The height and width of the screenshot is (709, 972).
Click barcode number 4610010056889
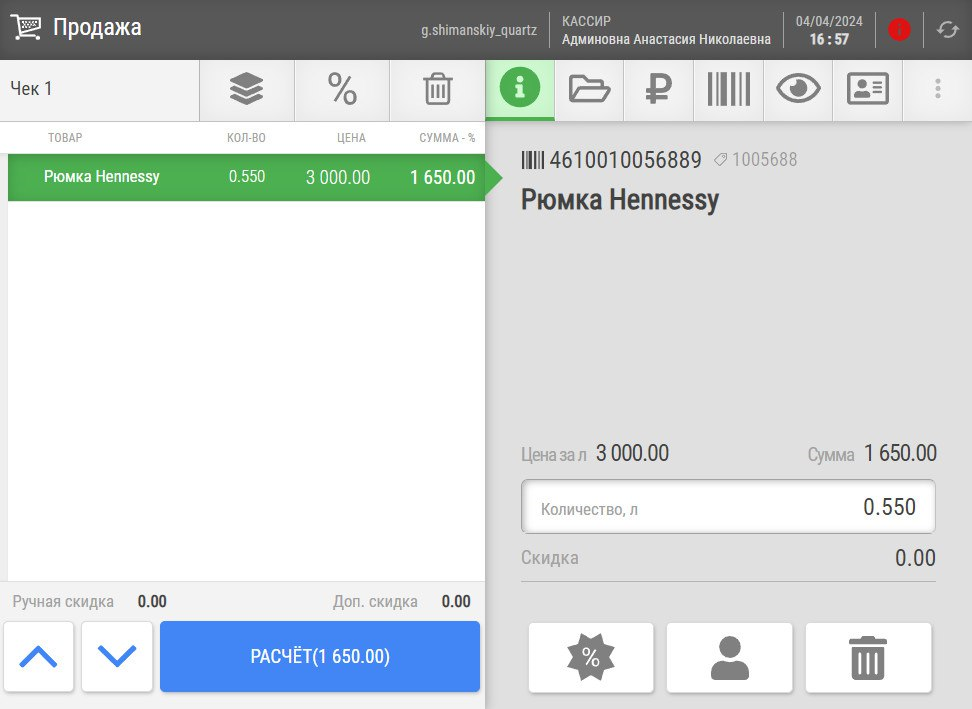(x=625, y=160)
